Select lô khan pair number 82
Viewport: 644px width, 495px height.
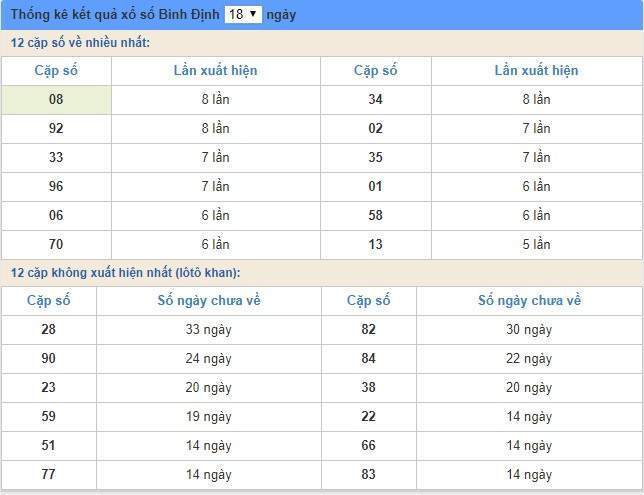click(x=368, y=329)
